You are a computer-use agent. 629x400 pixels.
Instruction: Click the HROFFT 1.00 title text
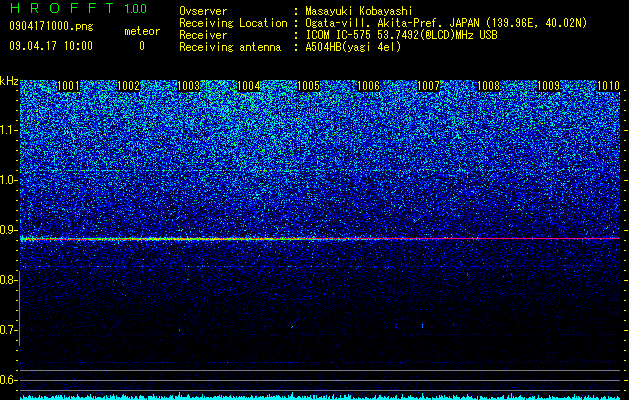tap(79, 8)
